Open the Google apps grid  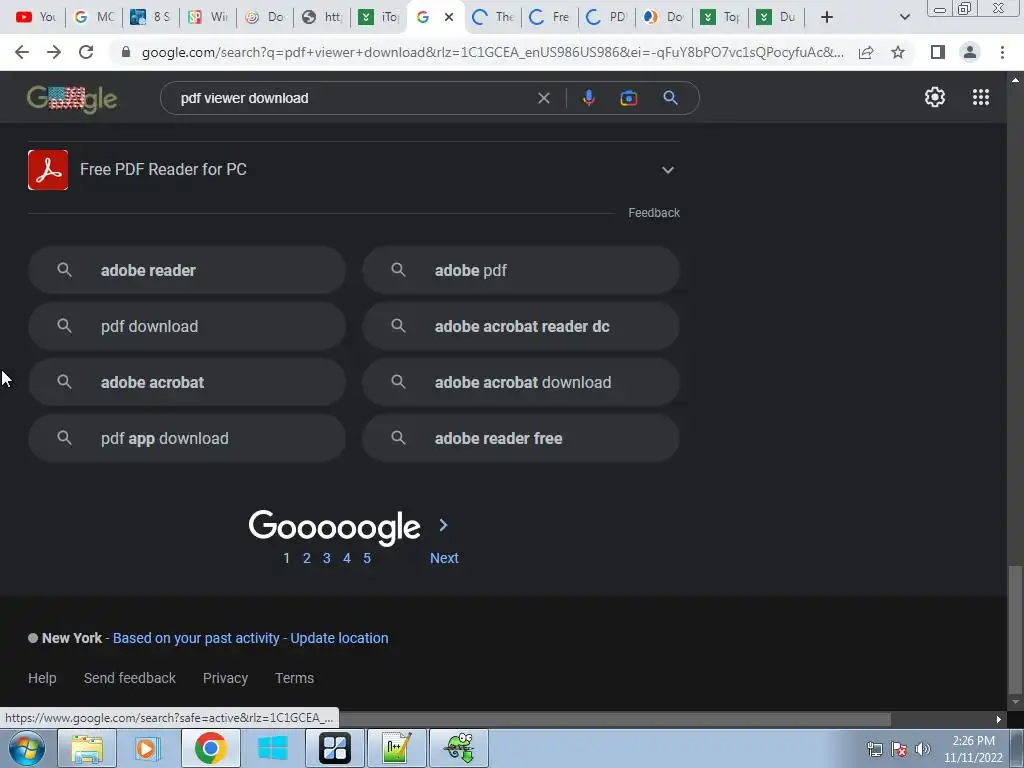(981, 97)
